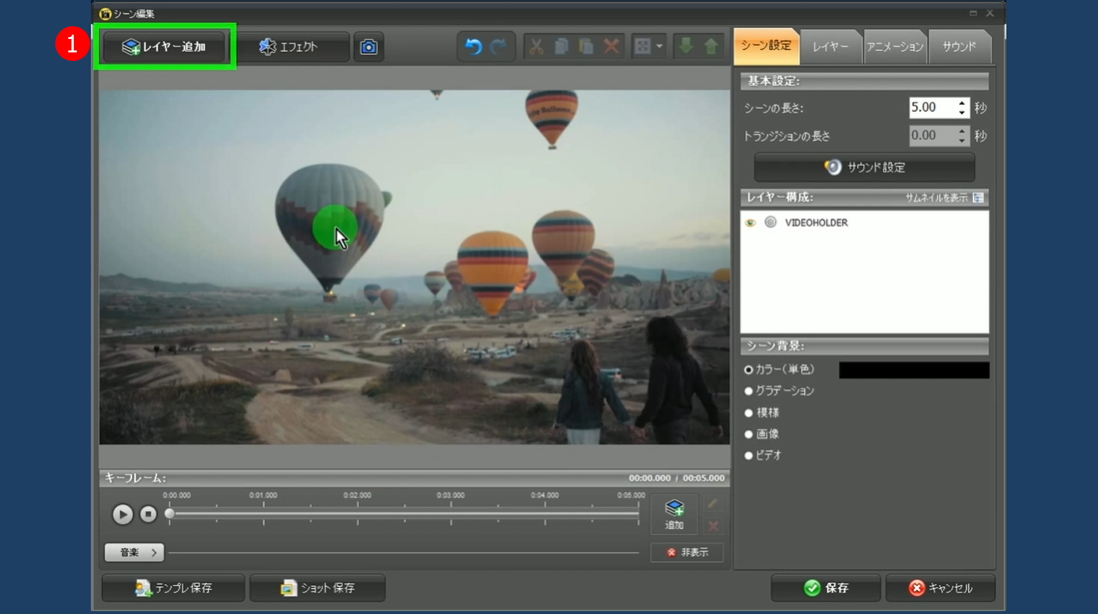Click the レイヤー追加 button
This screenshot has width=1098, height=614.
click(x=165, y=47)
